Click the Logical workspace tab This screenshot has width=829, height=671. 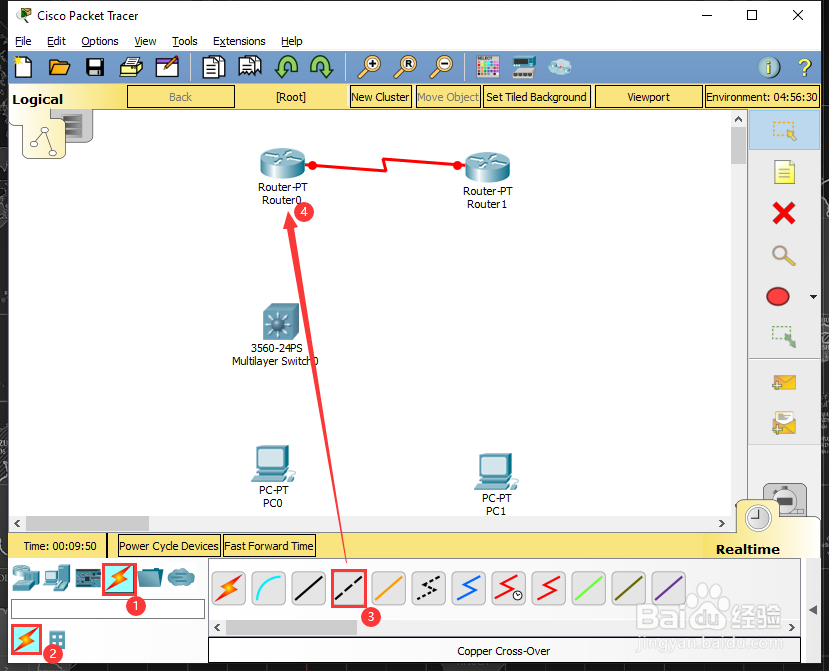click(x=38, y=99)
